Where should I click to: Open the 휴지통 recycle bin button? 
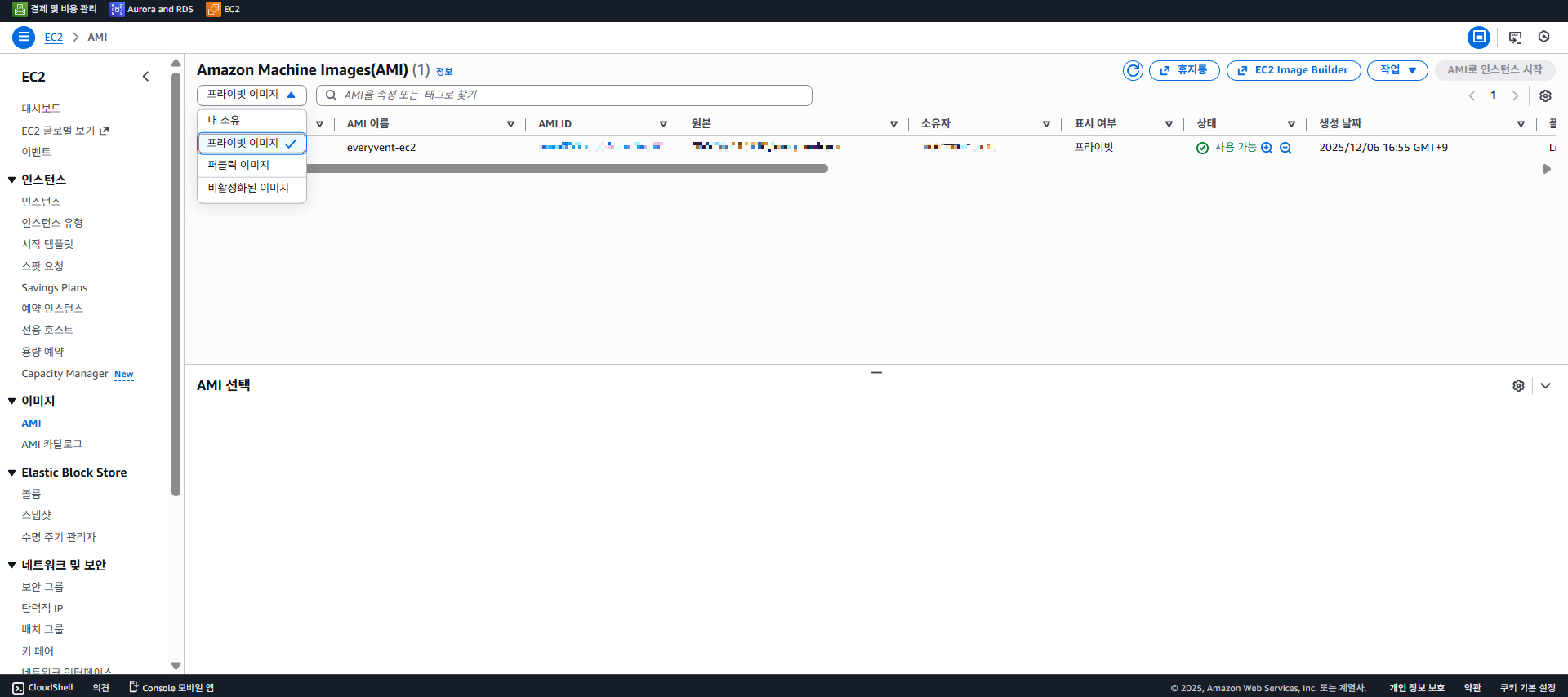click(1184, 71)
